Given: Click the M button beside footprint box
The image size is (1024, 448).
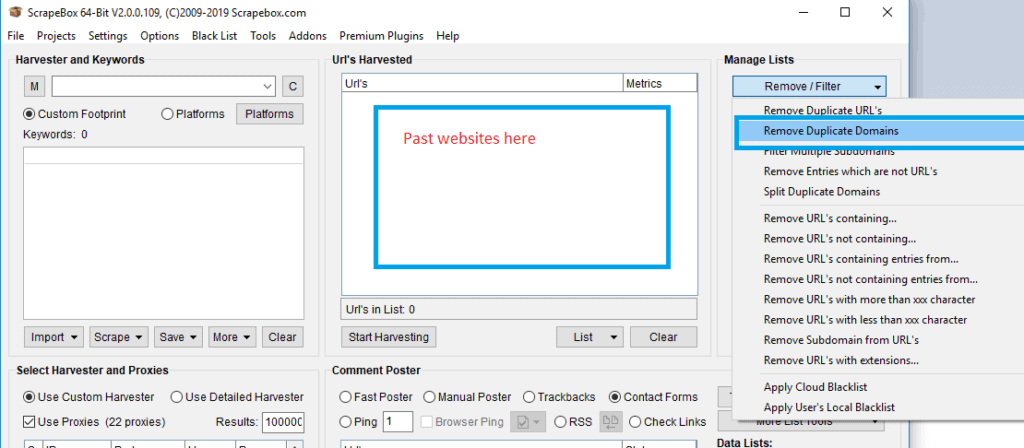Looking at the screenshot, I should click(x=34, y=86).
